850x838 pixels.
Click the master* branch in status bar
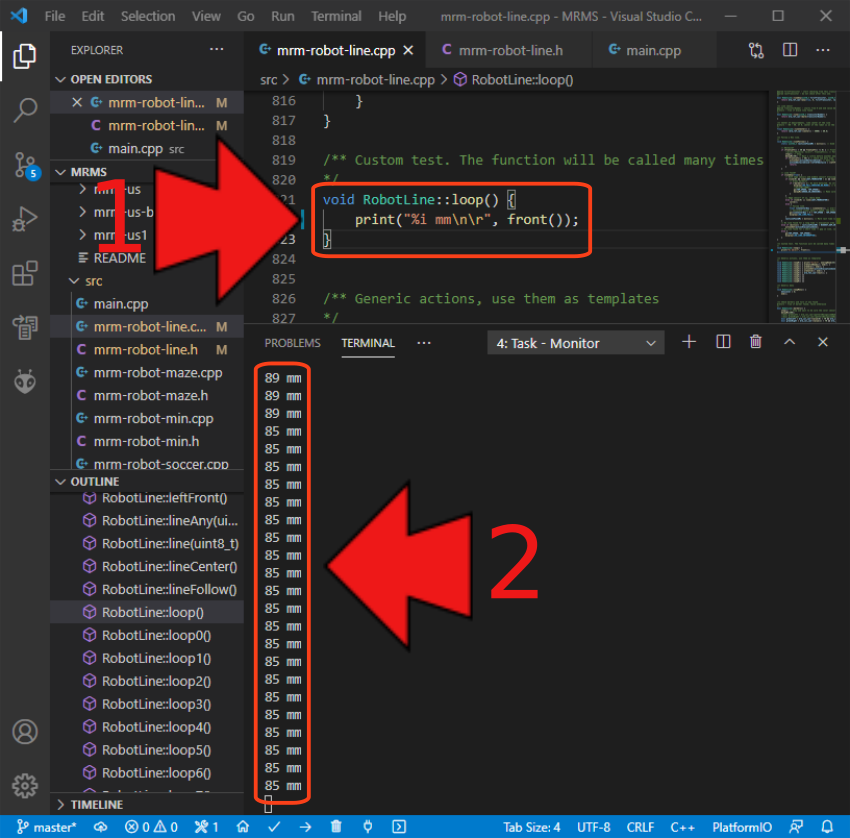pos(47,827)
